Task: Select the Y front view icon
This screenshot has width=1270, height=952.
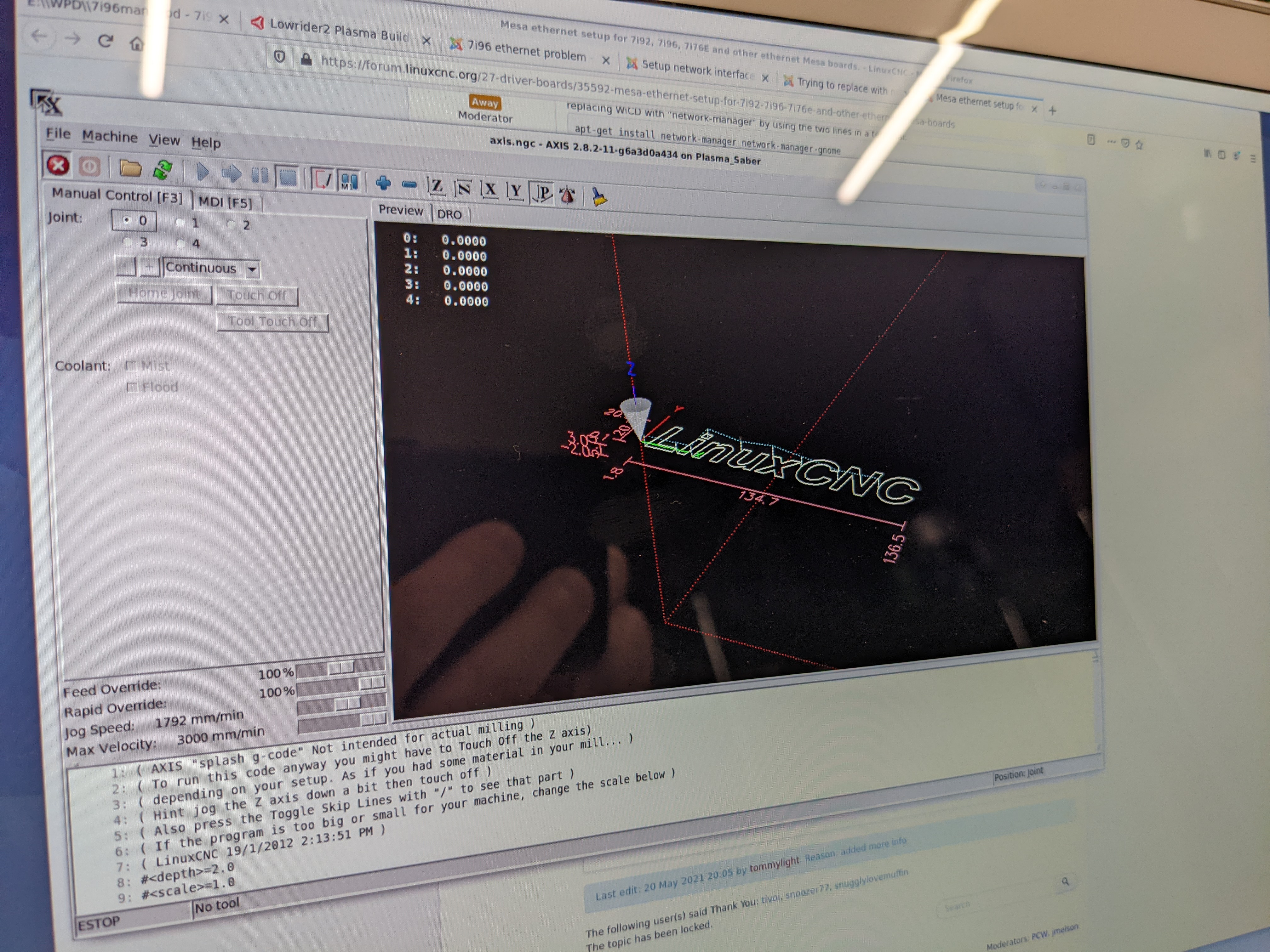Action: 516,192
